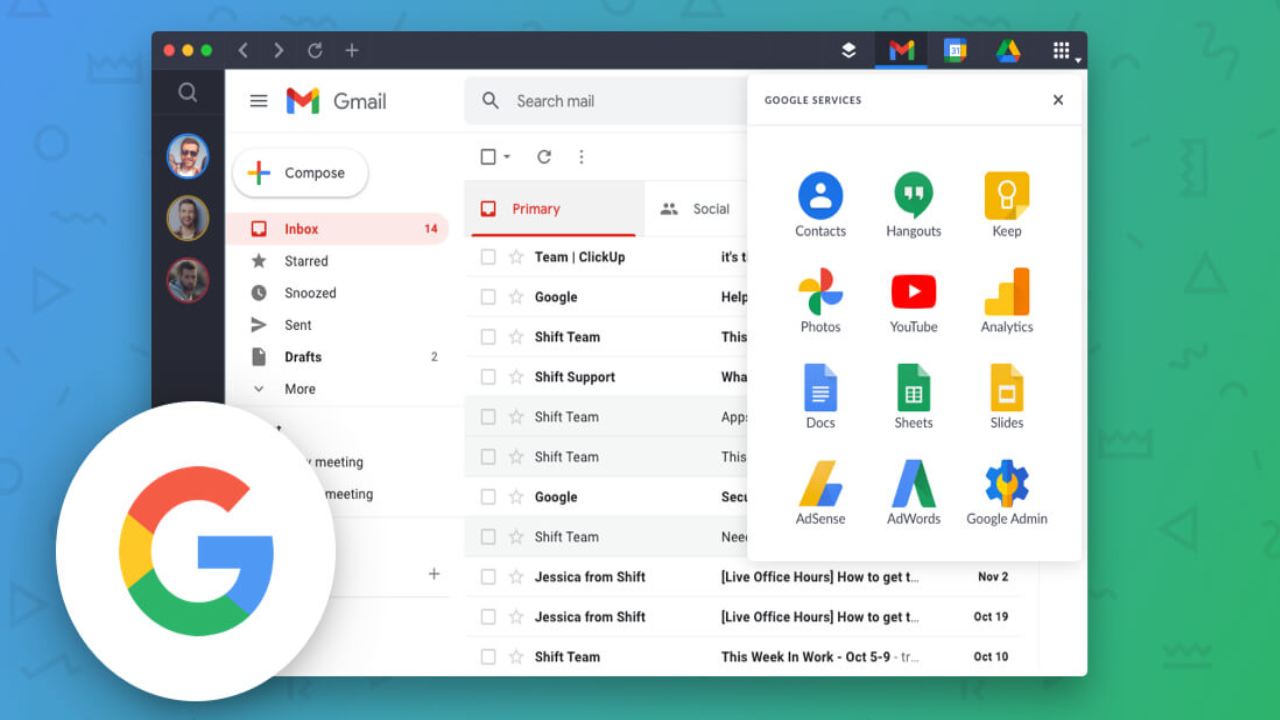The height and width of the screenshot is (720, 1280).
Task: Open Google Sheets icon
Action: (913, 389)
